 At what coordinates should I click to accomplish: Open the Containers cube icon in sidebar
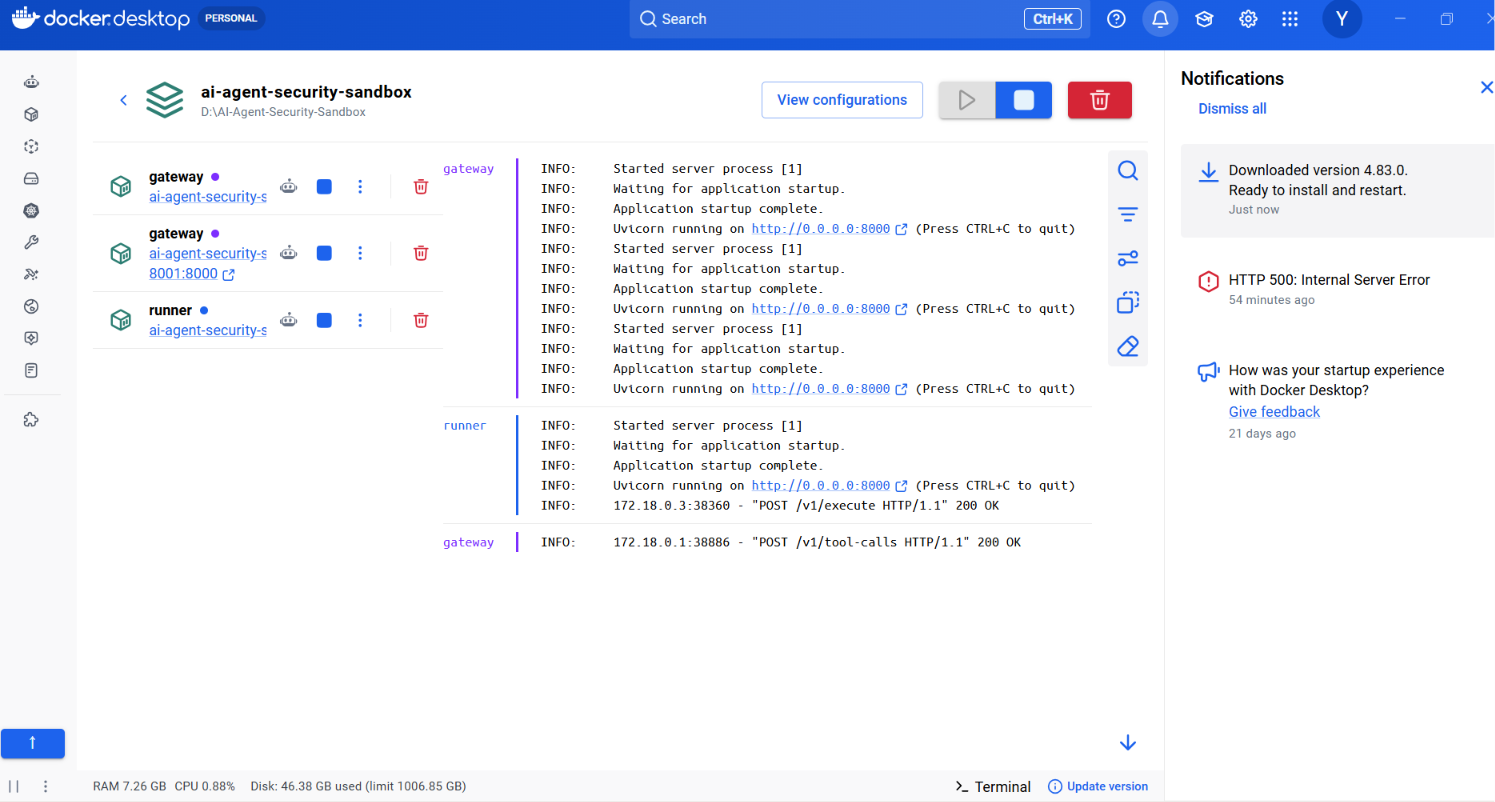[x=31, y=114]
